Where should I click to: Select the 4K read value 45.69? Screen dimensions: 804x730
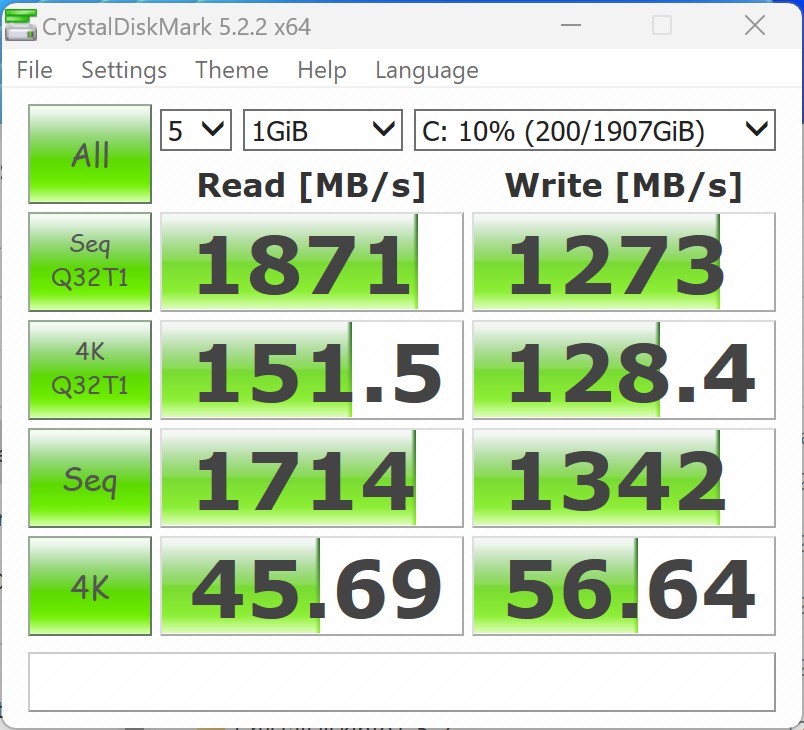click(312, 586)
